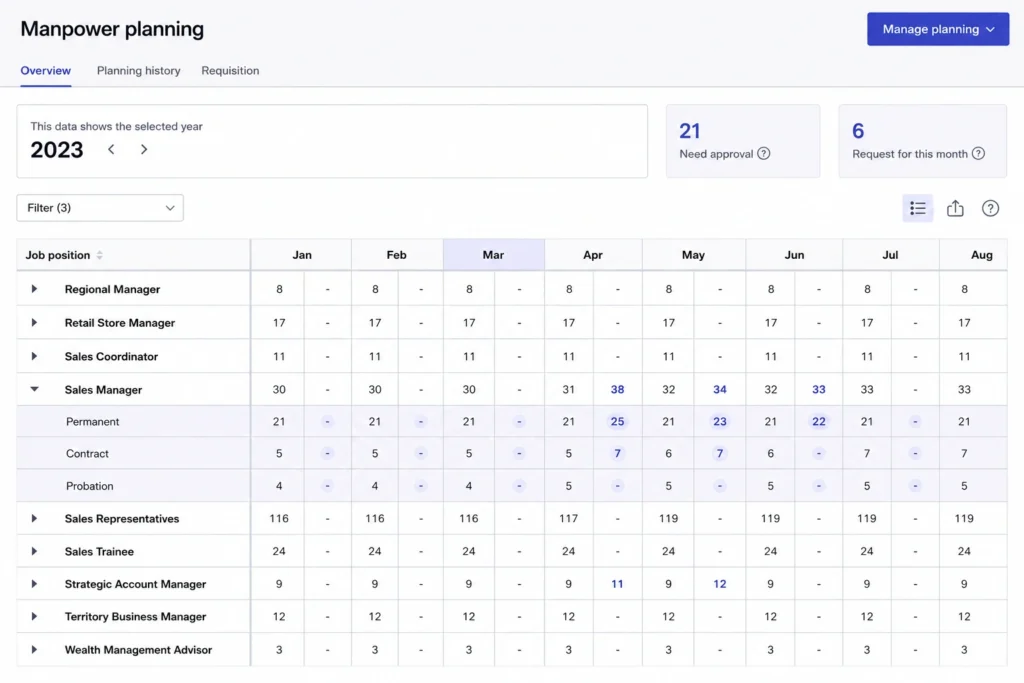Viewport: 1024px width, 683px height.
Task: Go to the Requisition tab
Action: 230,71
